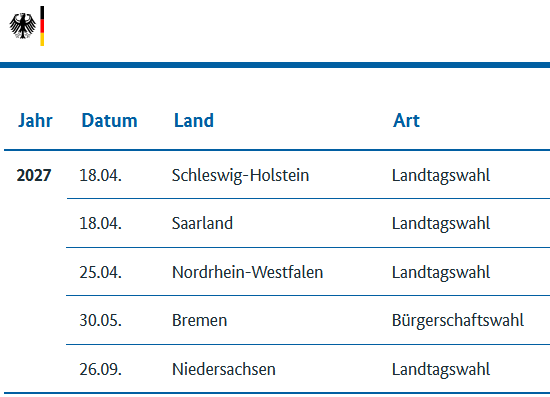Select Landtagswahl in the Saarland row
The width and height of the screenshot is (550, 397).
pyautogui.click(x=441, y=224)
